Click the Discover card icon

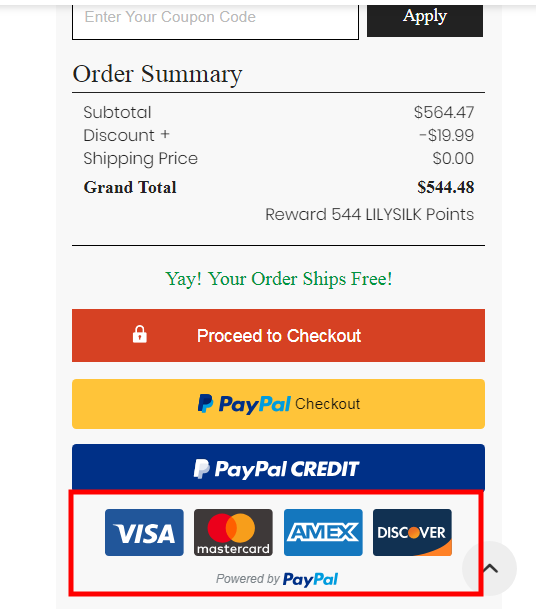tap(412, 532)
